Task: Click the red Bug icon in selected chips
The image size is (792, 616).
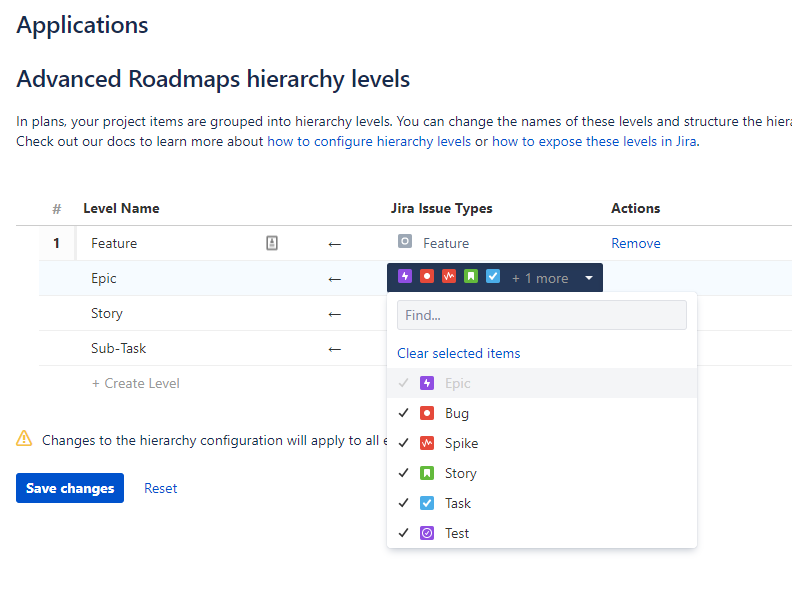Action: click(427, 276)
